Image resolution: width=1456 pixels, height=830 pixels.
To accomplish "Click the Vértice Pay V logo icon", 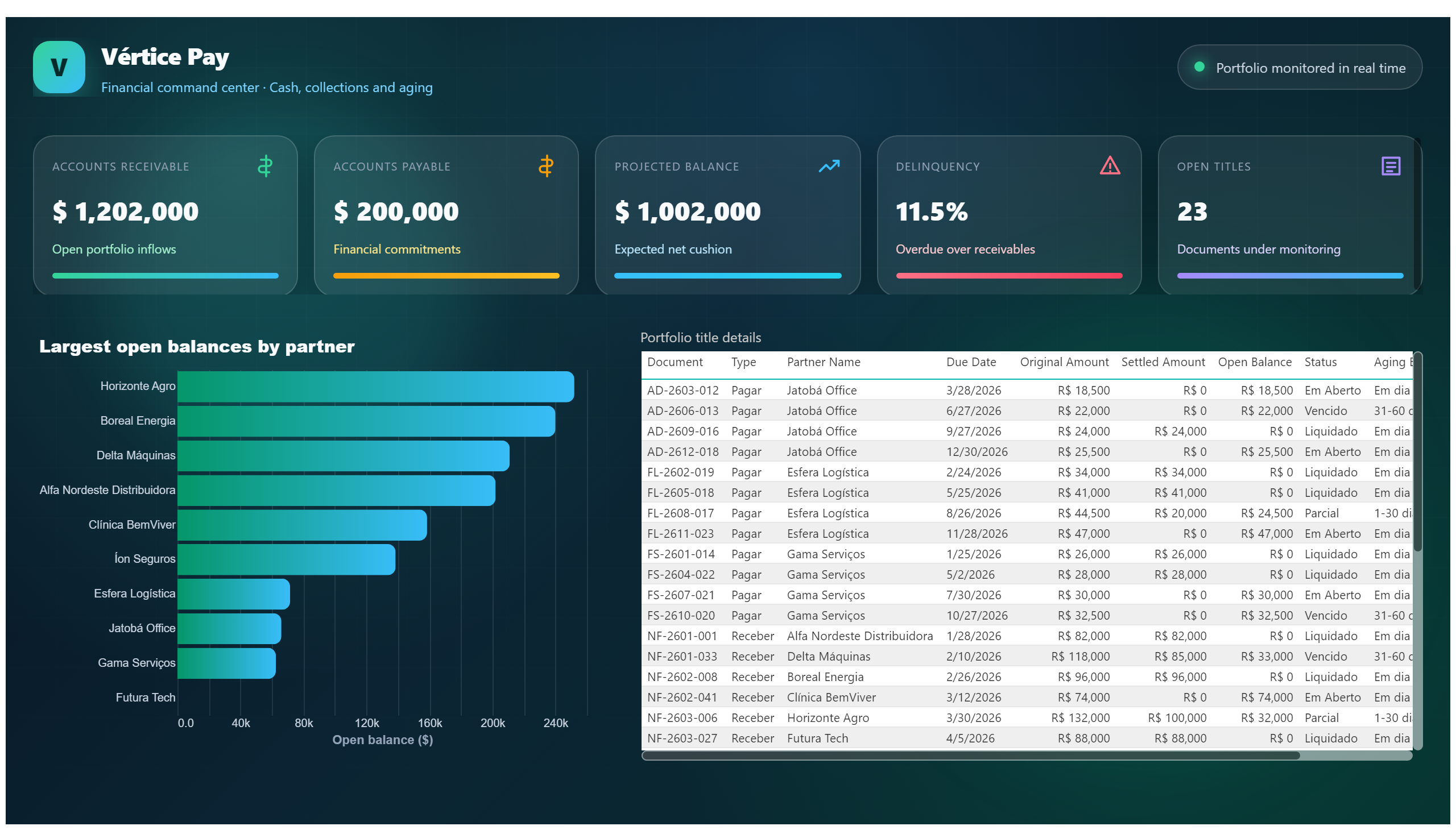I will [x=59, y=67].
